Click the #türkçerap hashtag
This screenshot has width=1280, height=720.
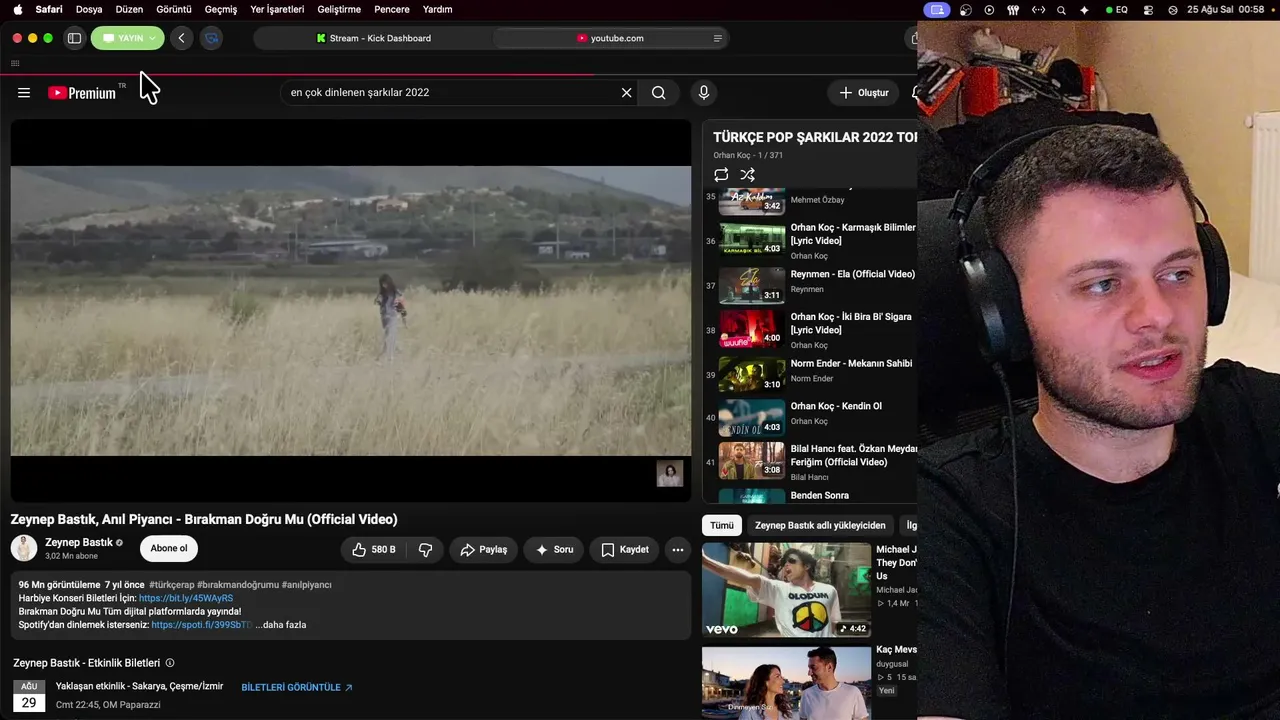tap(171, 585)
